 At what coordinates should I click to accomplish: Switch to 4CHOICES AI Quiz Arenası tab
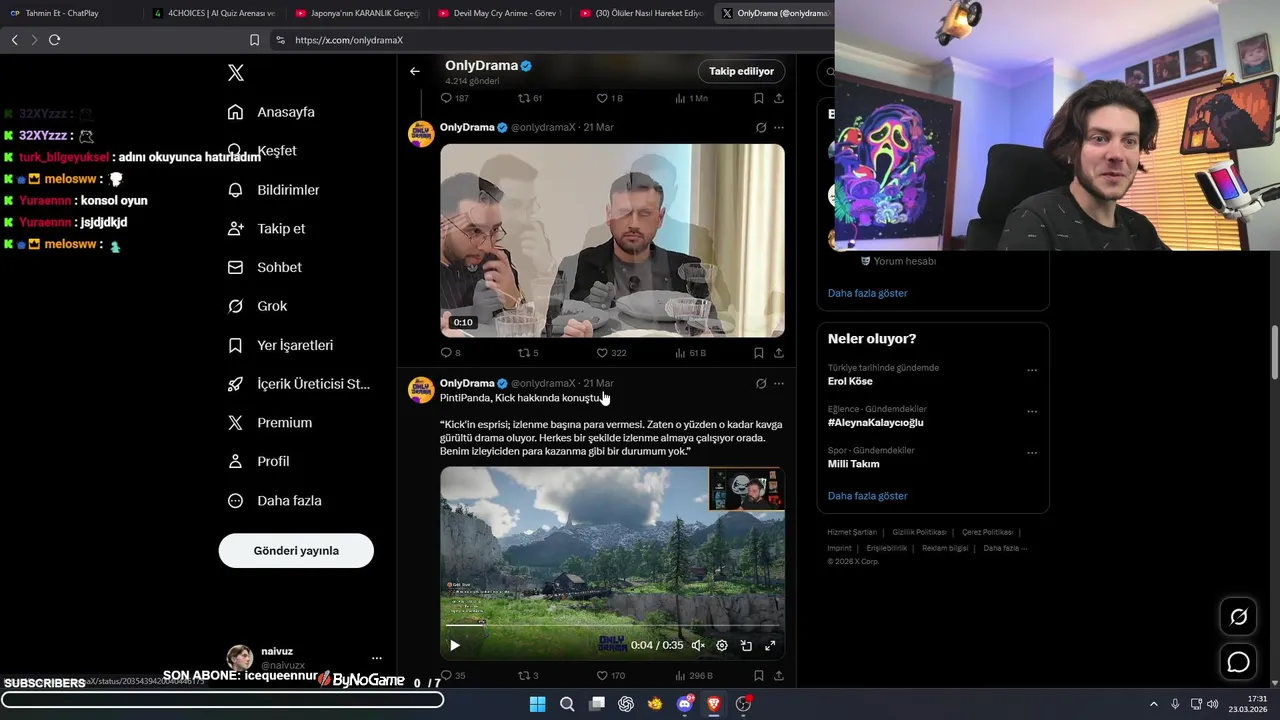click(215, 13)
